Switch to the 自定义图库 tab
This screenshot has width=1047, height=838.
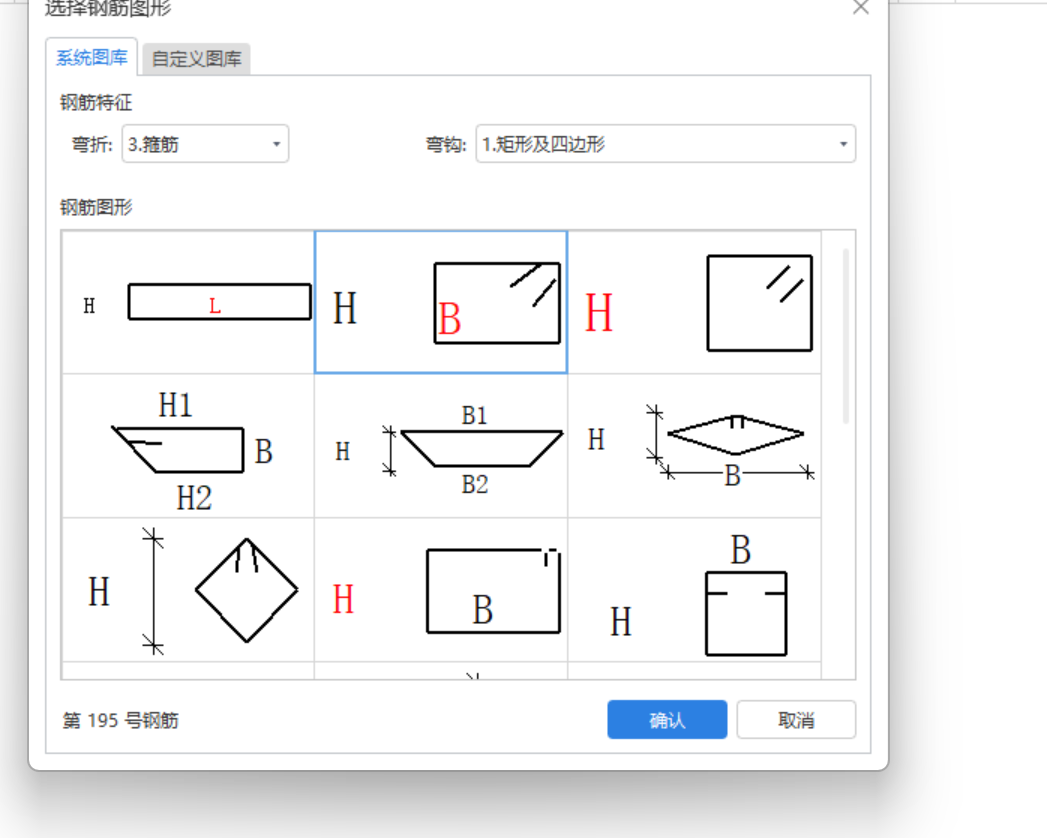click(x=196, y=59)
